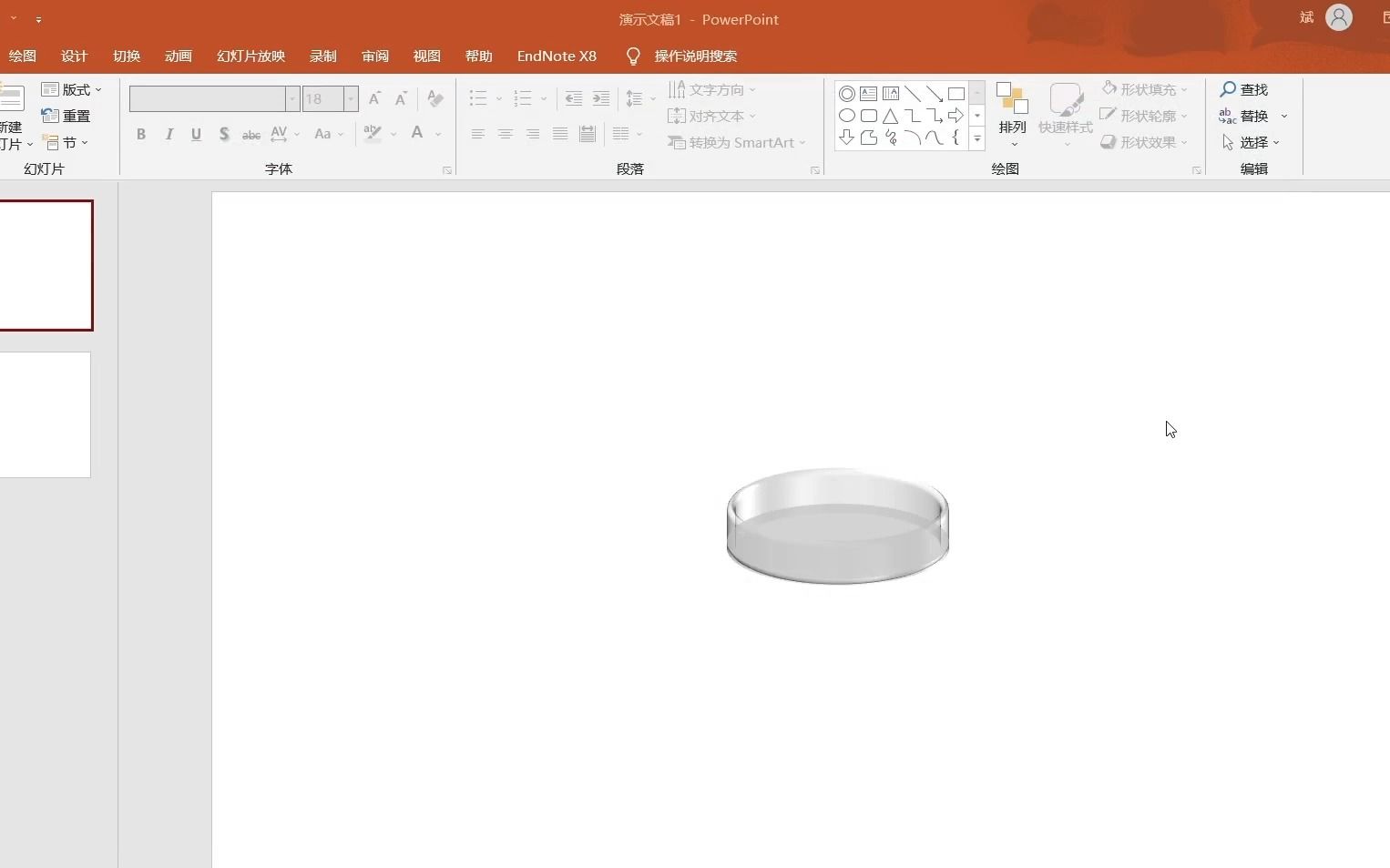Clear all formatting with eraser icon
Screen dimensions: 1390x868
click(435, 98)
